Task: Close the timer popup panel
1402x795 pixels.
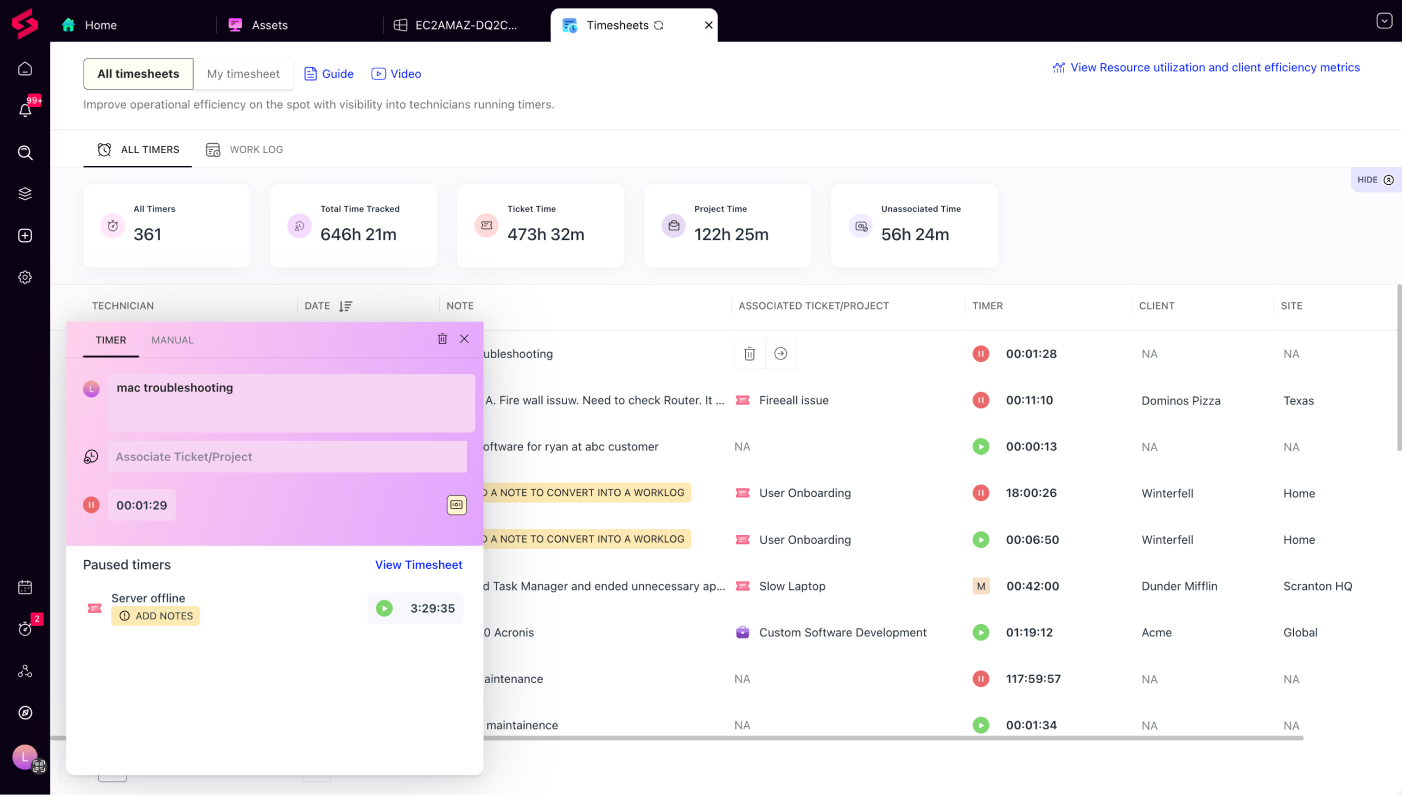Action: coord(464,339)
